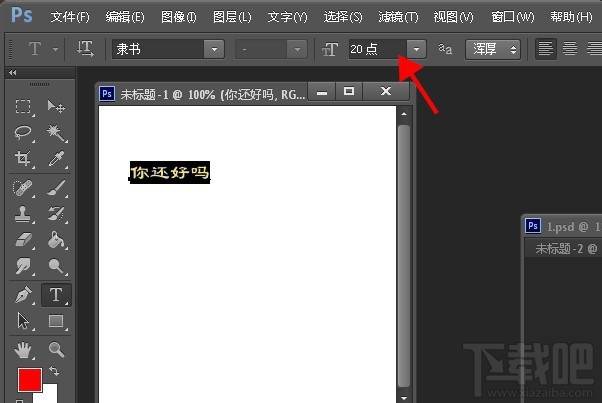Select the Paint Bucket tool
Viewport: 602px width, 403px height.
[56, 240]
